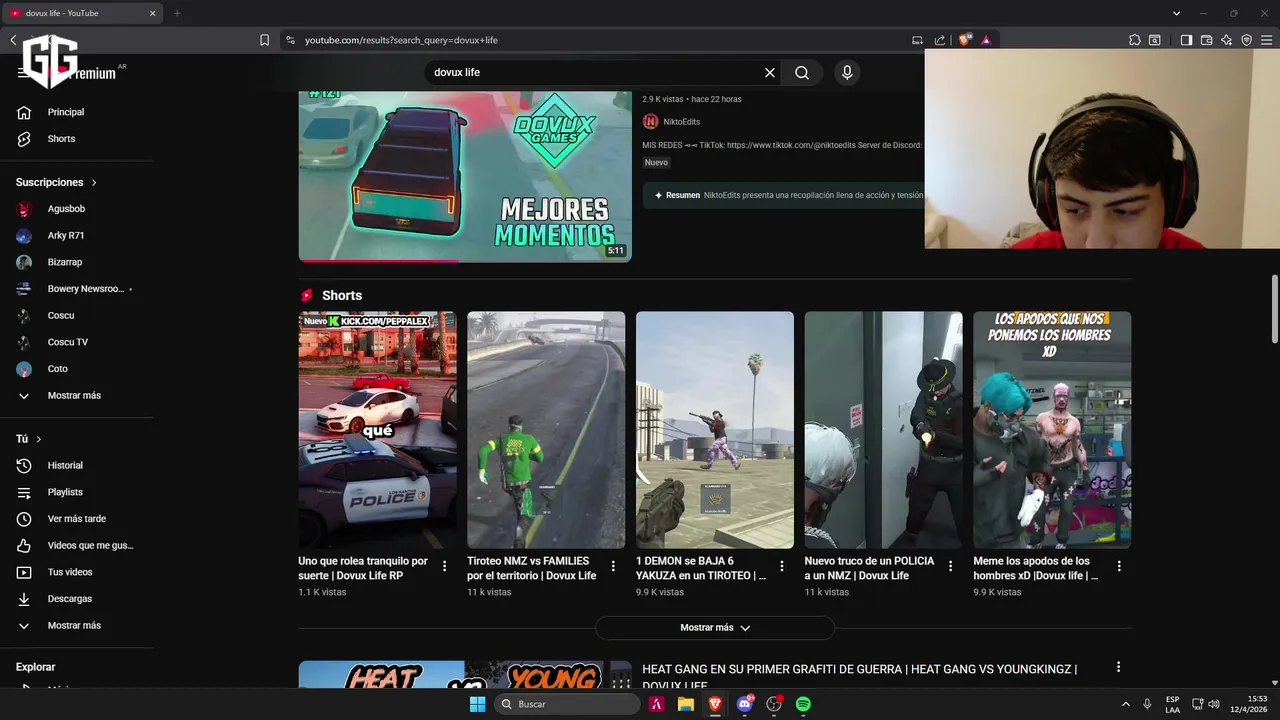Open Discord from the taskbar
Viewport: 1280px width, 720px height.
pyautogui.click(x=744, y=704)
